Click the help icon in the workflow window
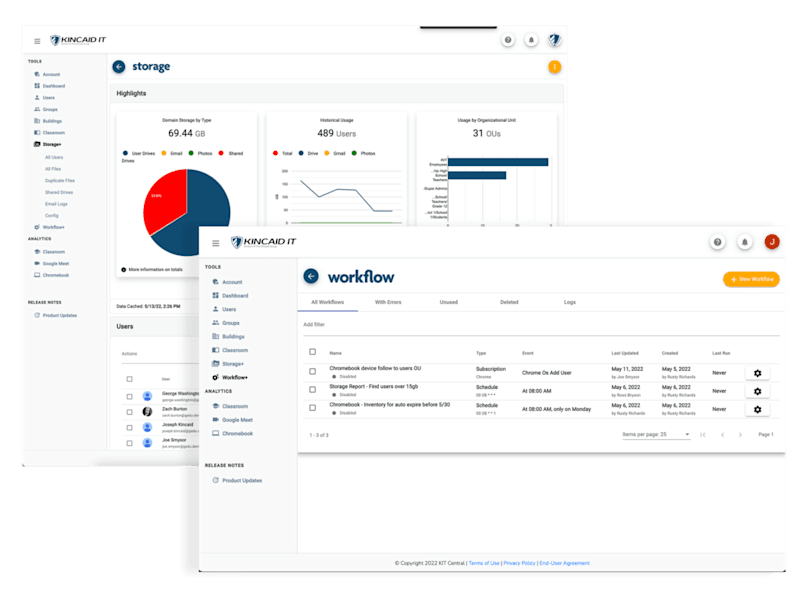800x600 pixels. [717, 242]
